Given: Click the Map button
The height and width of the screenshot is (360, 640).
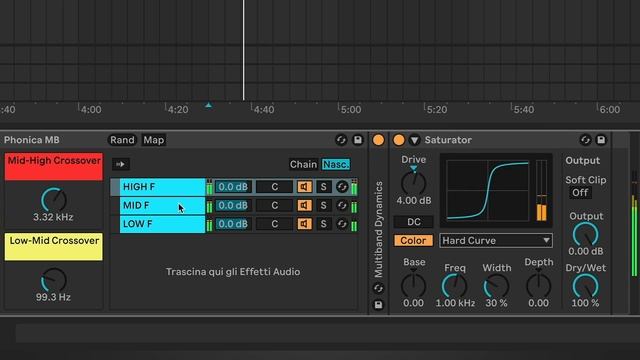Looking at the screenshot, I should (153, 140).
